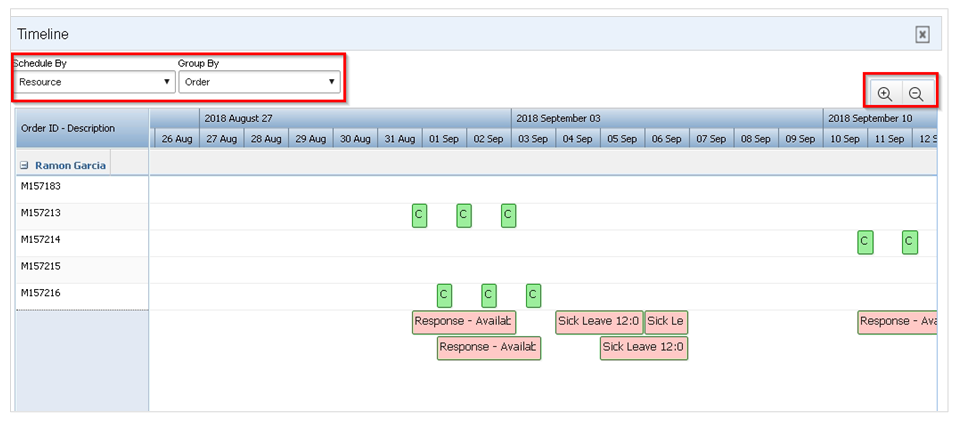The width and height of the screenshot is (957, 421).
Task: Click the zoom in magnifier icon
Action: [884, 94]
